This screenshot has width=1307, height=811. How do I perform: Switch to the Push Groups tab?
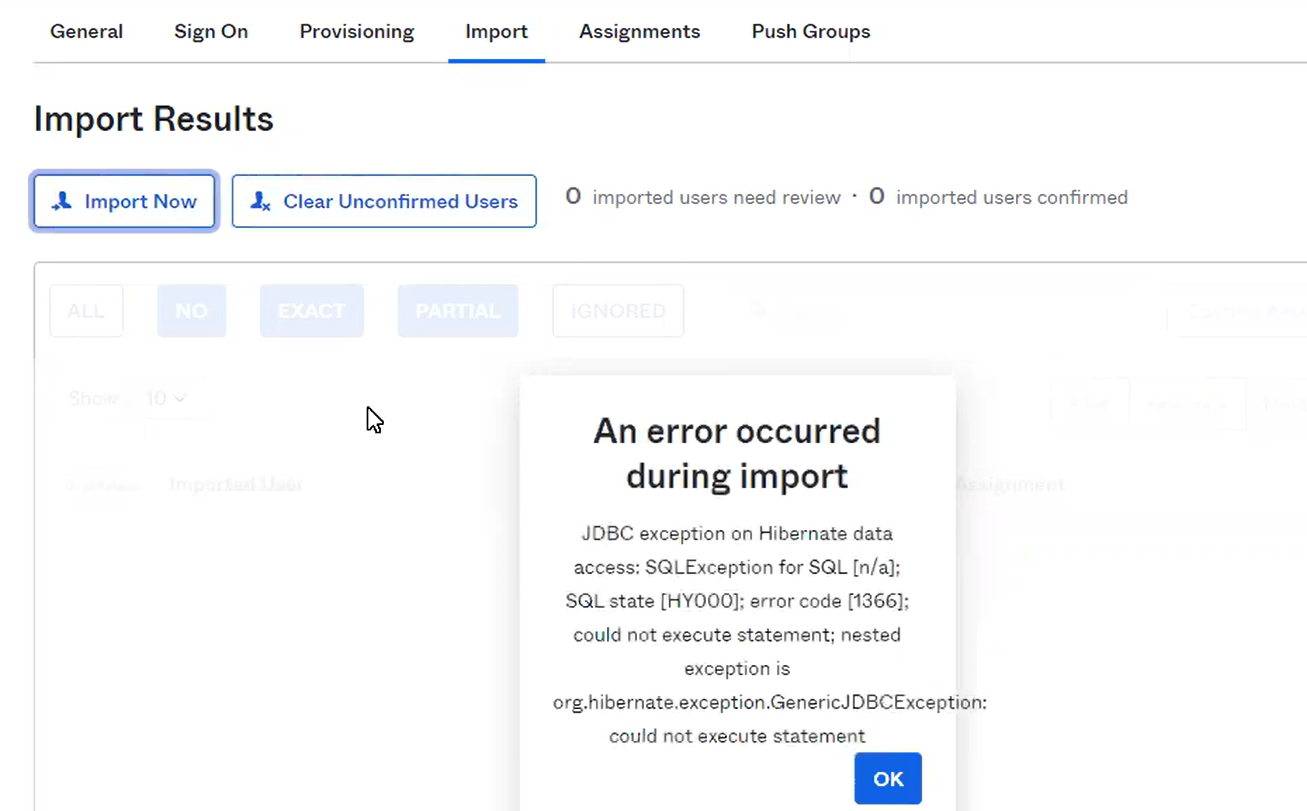tap(810, 31)
